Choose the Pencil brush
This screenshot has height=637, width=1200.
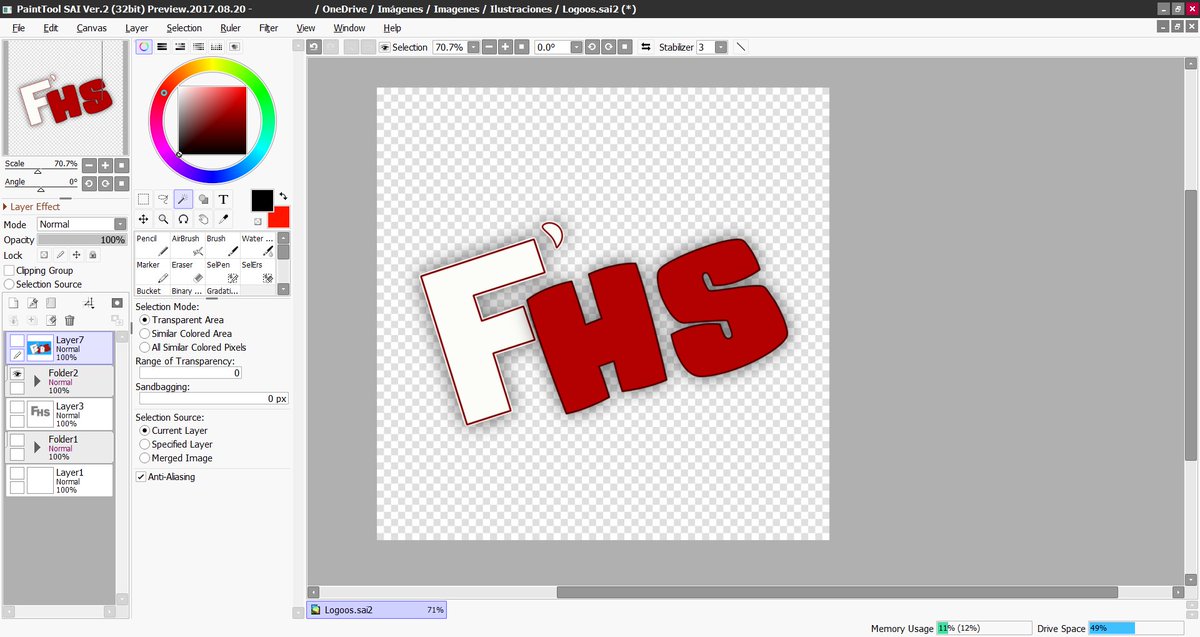click(x=151, y=245)
